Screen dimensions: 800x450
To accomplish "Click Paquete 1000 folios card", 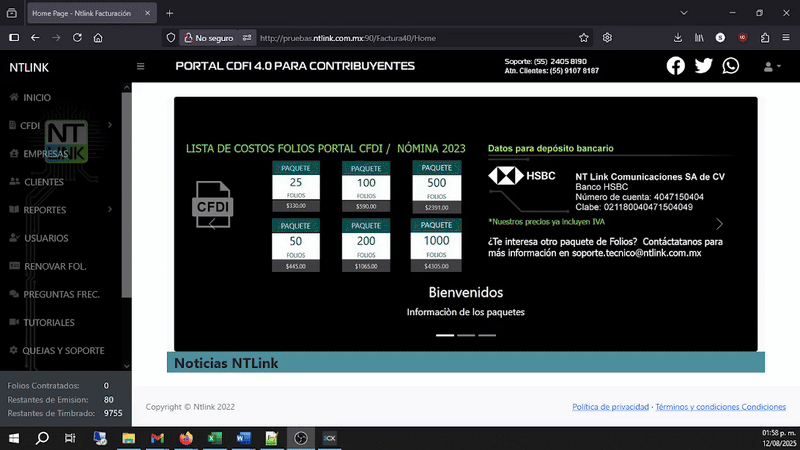I will point(436,245).
